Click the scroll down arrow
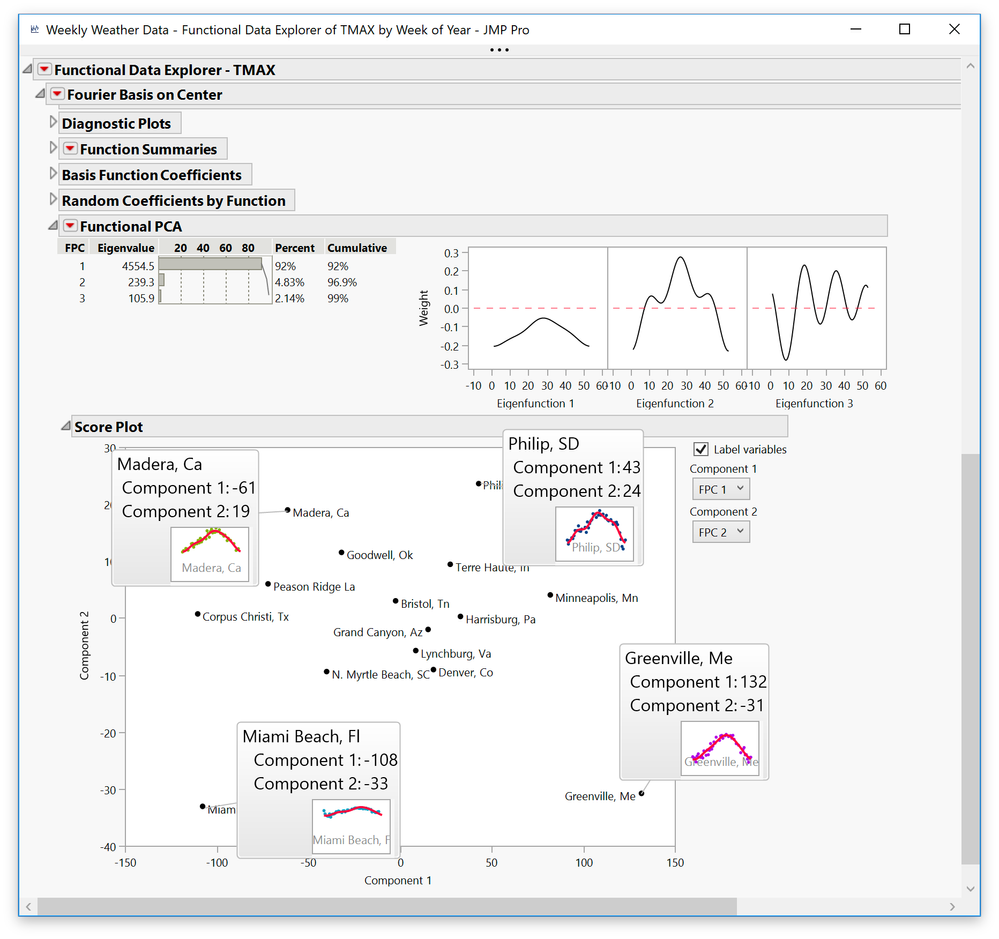Viewport: 999px width, 939px height. pyautogui.click(x=970, y=889)
